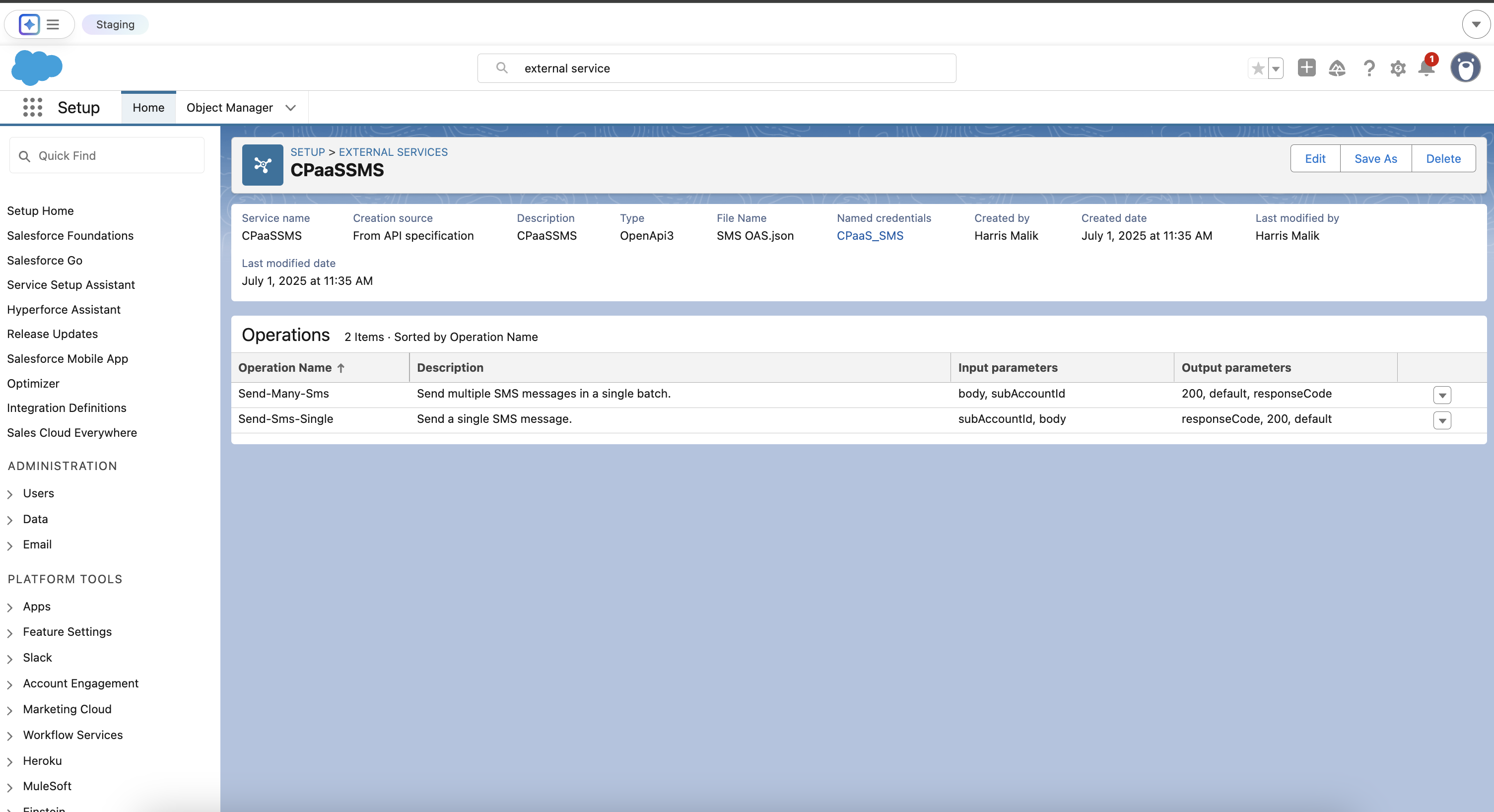The height and width of the screenshot is (812, 1494).
Task: Open Salesforce Foundations in sidebar
Action: coord(70,235)
